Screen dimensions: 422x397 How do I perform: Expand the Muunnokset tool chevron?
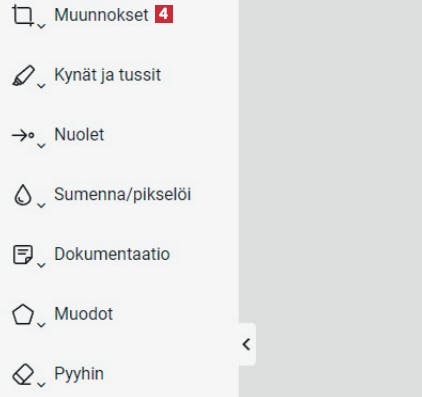(x=41, y=26)
